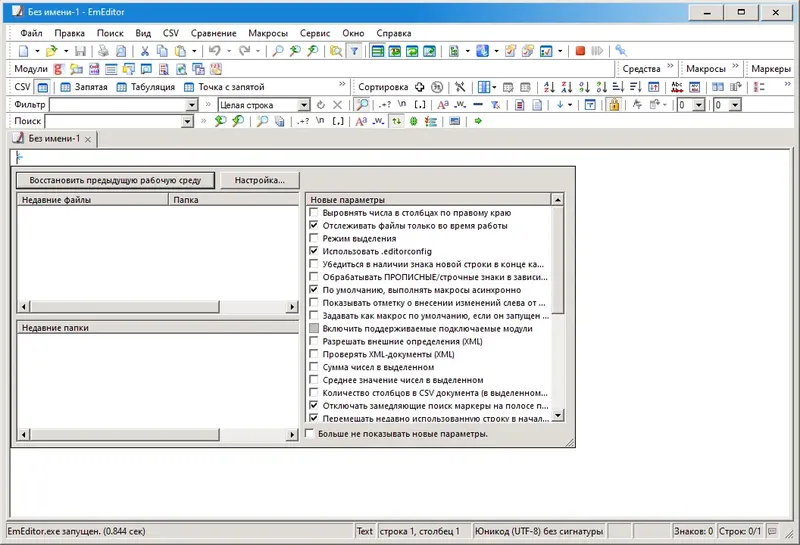This screenshot has width=800, height=545.
Task: Click the New file icon
Action: pyautogui.click(x=23, y=51)
